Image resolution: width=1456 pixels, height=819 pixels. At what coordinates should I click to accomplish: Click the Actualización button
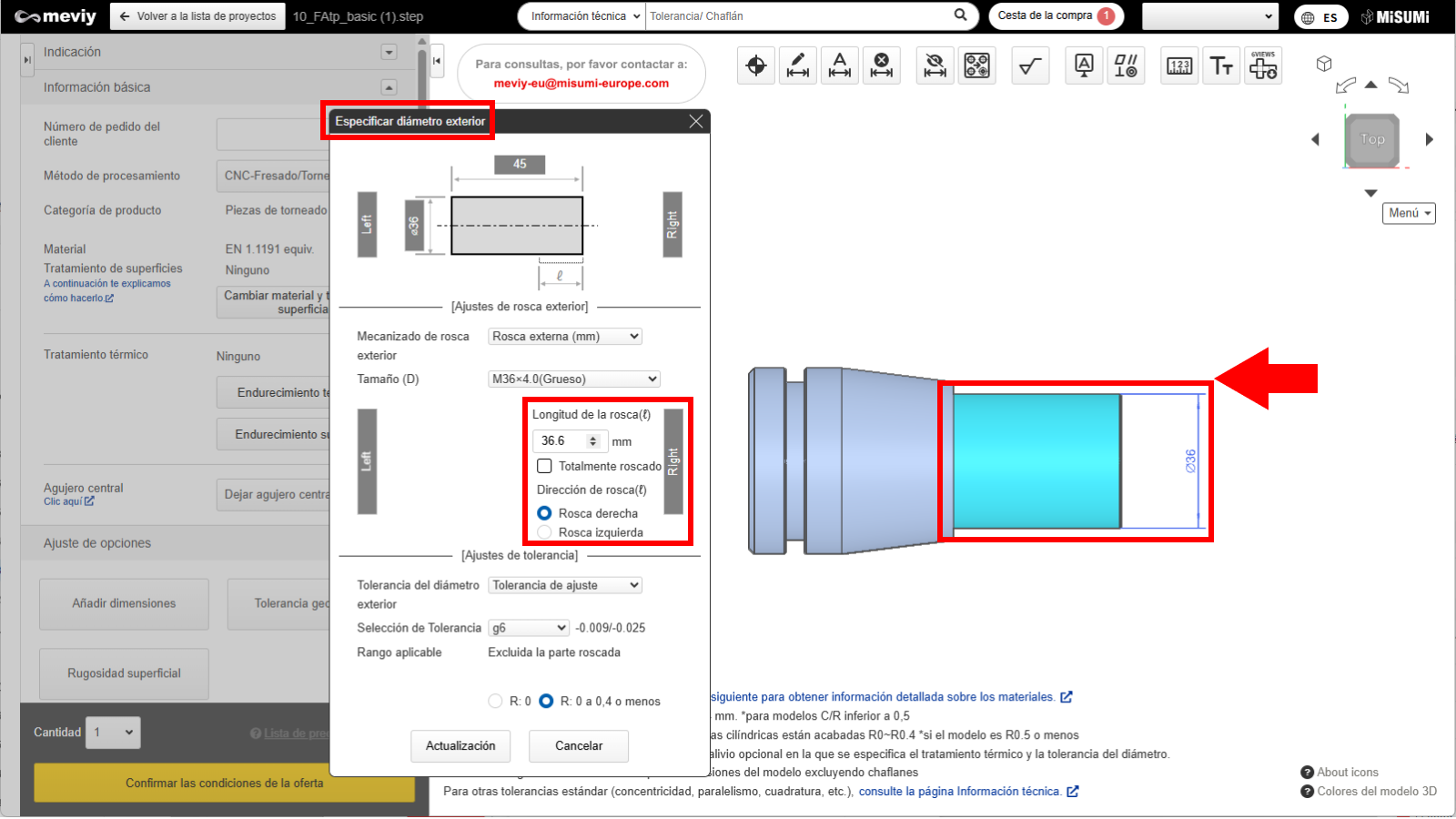pyautogui.click(x=460, y=746)
